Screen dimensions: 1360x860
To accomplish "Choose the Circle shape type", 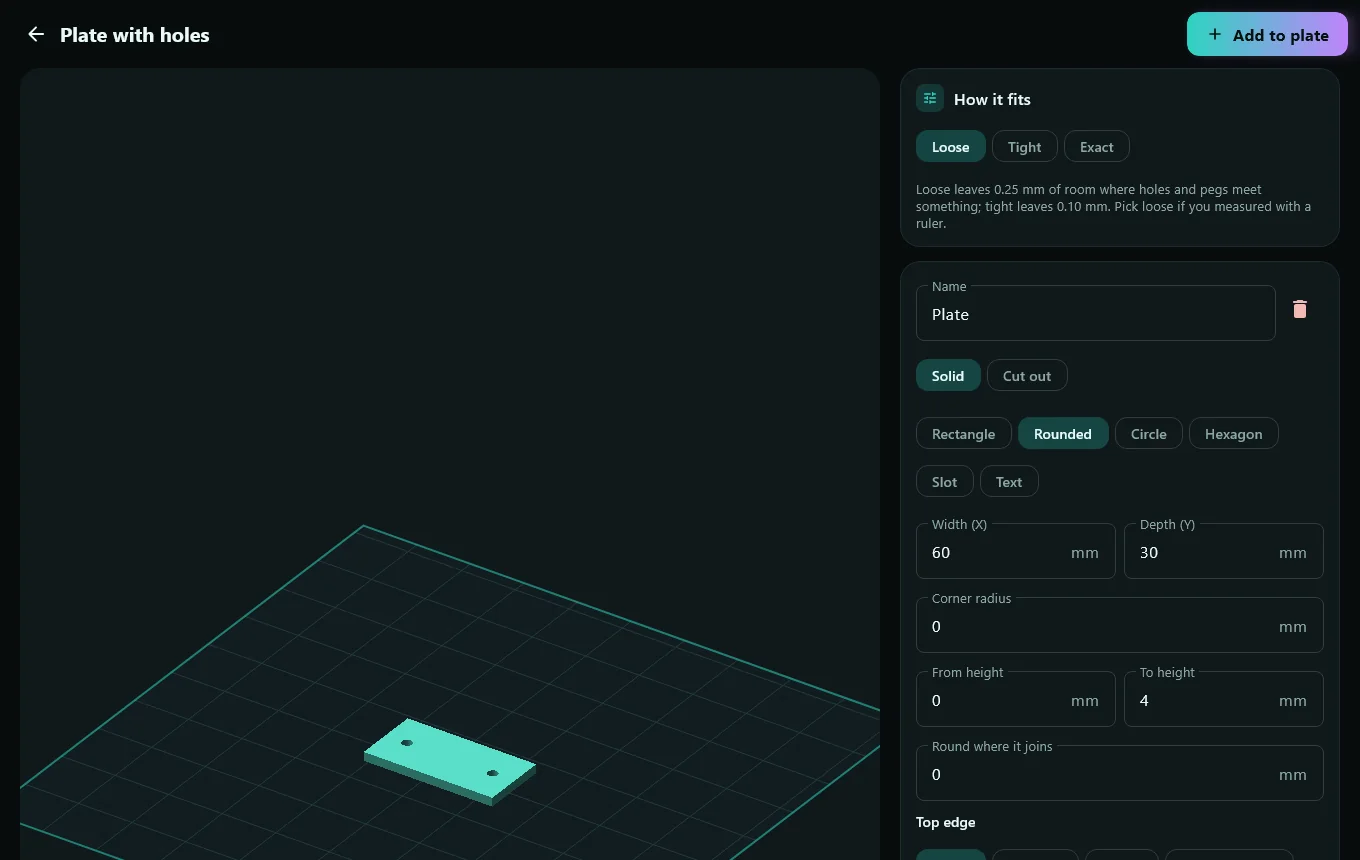I will tap(1148, 433).
